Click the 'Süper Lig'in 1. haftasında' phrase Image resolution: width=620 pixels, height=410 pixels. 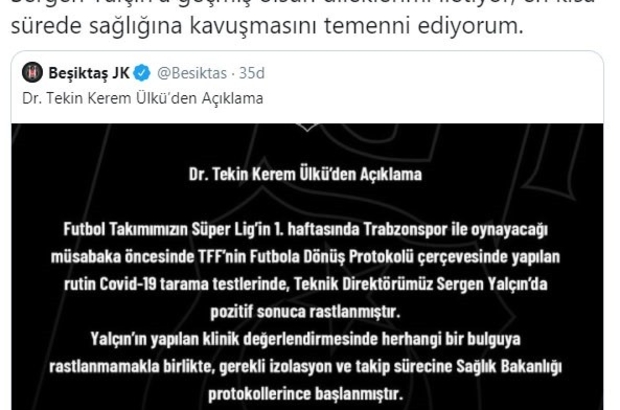pos(275,229)
